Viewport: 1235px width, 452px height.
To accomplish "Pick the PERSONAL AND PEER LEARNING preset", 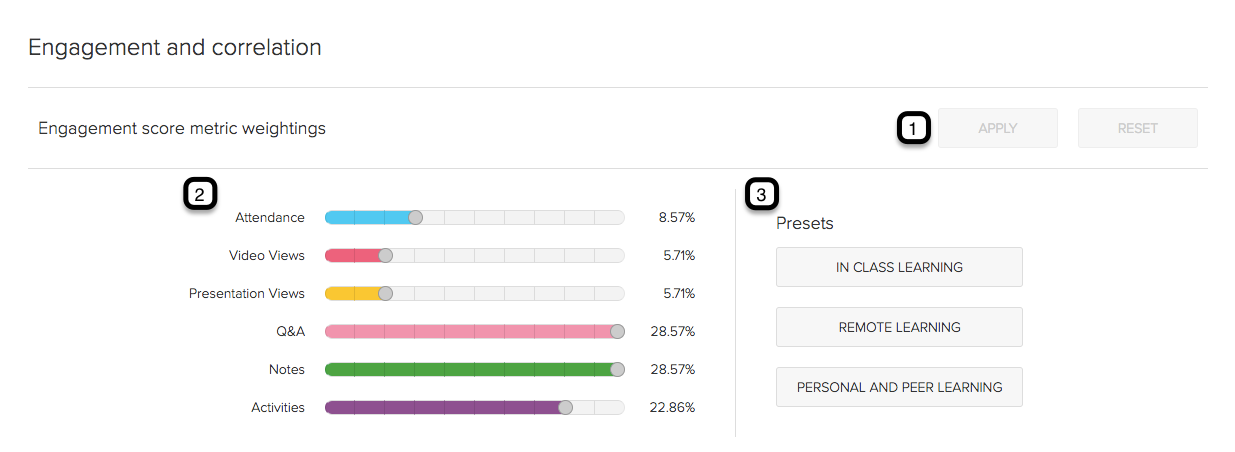I will [x=899, y=387].
